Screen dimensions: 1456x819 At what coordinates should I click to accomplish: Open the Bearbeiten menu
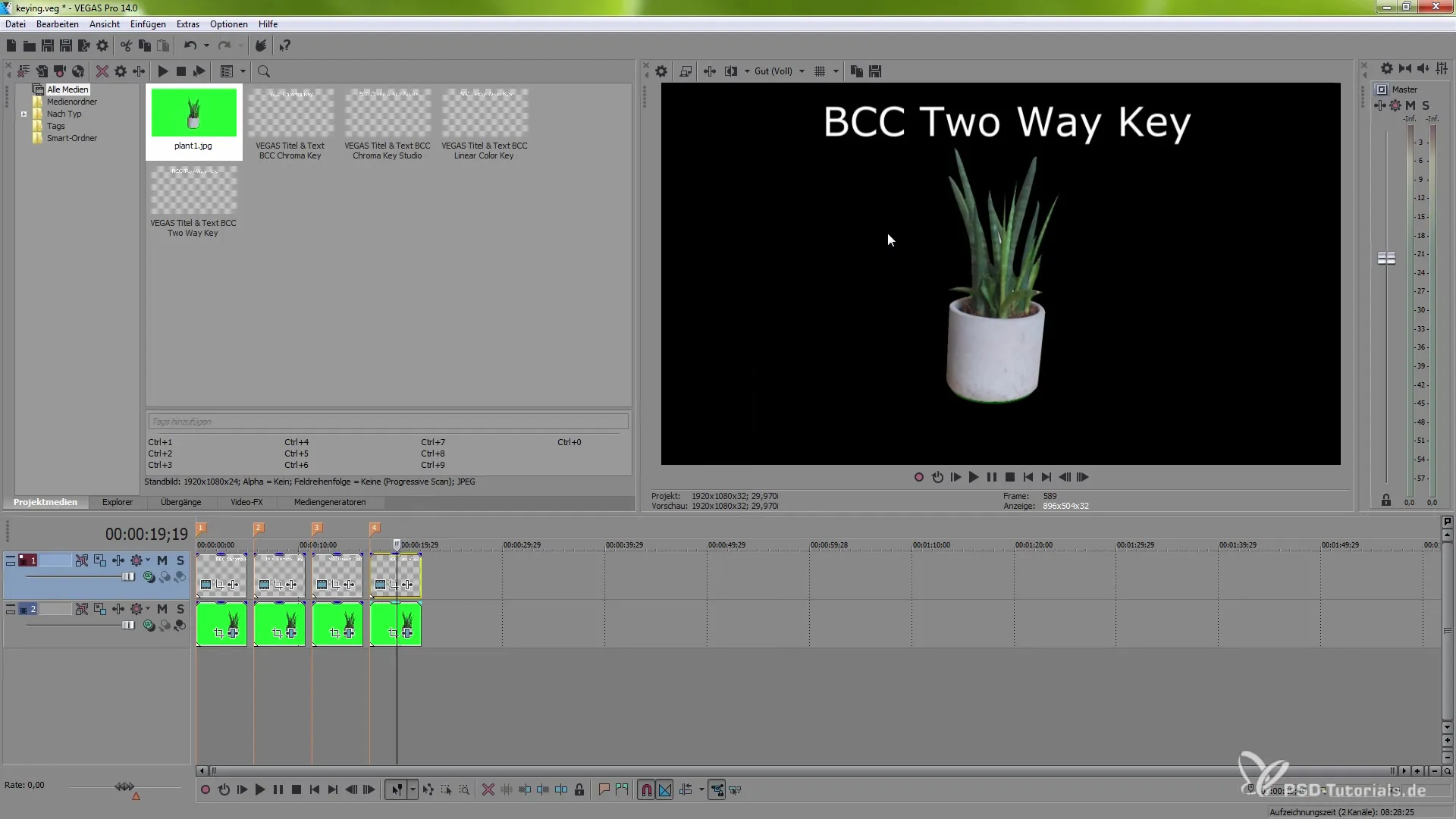point(58,24)
